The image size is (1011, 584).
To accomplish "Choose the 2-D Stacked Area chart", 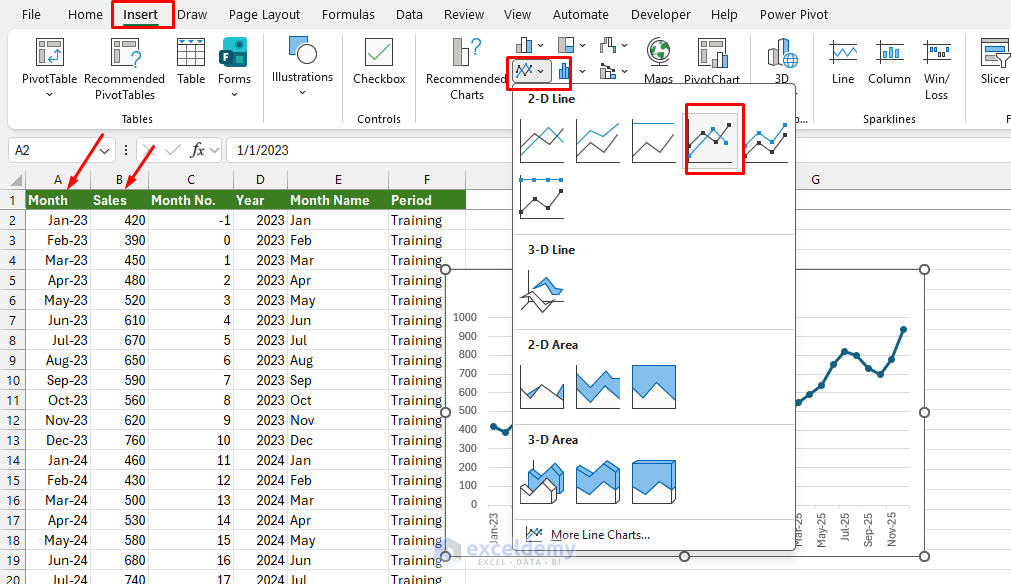I will [x=598, y=387].
